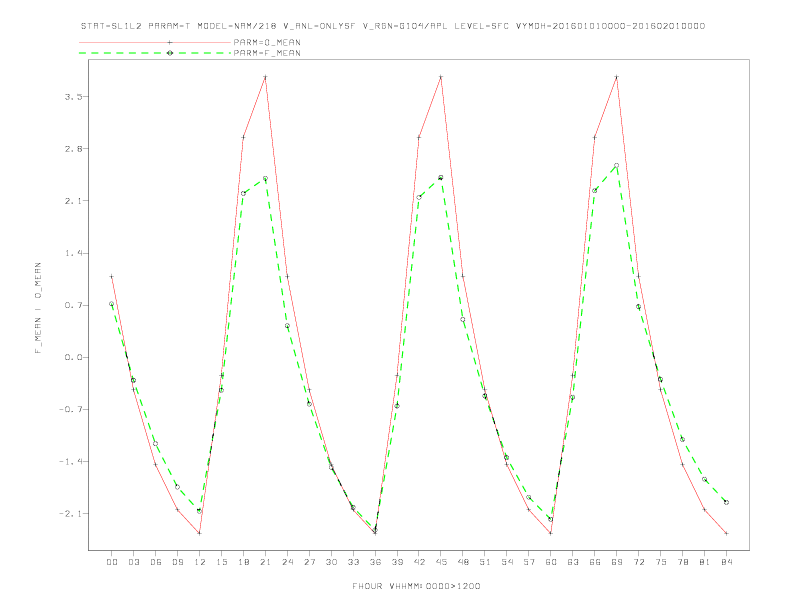Click the x-axis tick label 30
The image size is (792, 612).
[x=331, y=562]
